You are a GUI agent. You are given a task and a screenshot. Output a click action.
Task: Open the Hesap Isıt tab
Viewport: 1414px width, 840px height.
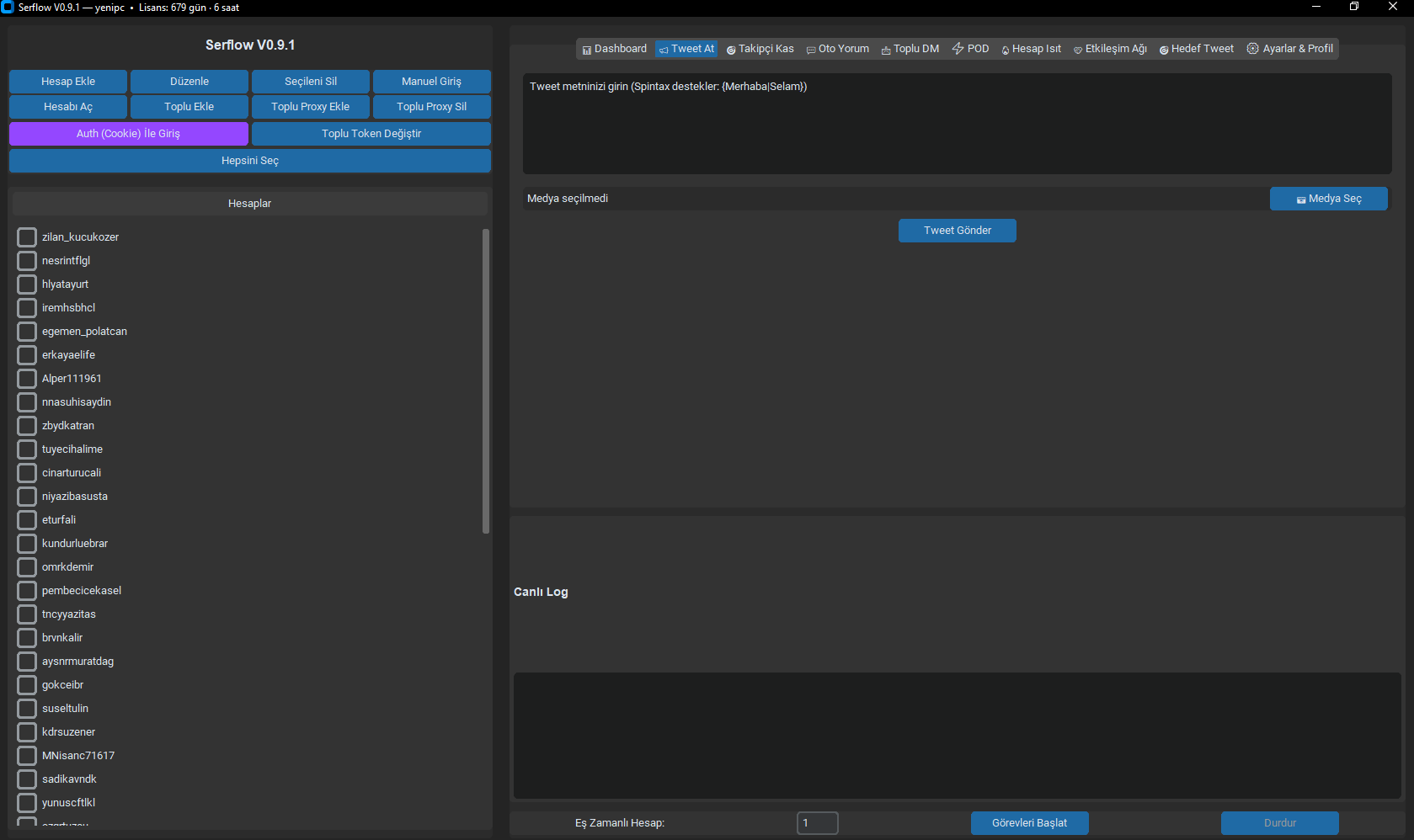click(x=1032, y=49)
